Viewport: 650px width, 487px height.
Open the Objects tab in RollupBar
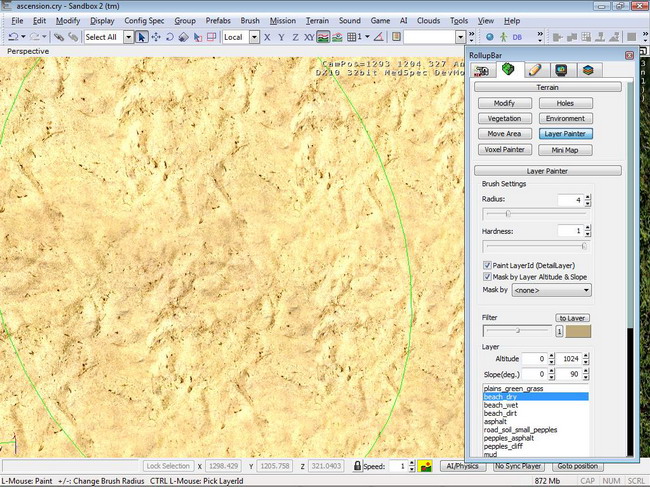[482, 70]
